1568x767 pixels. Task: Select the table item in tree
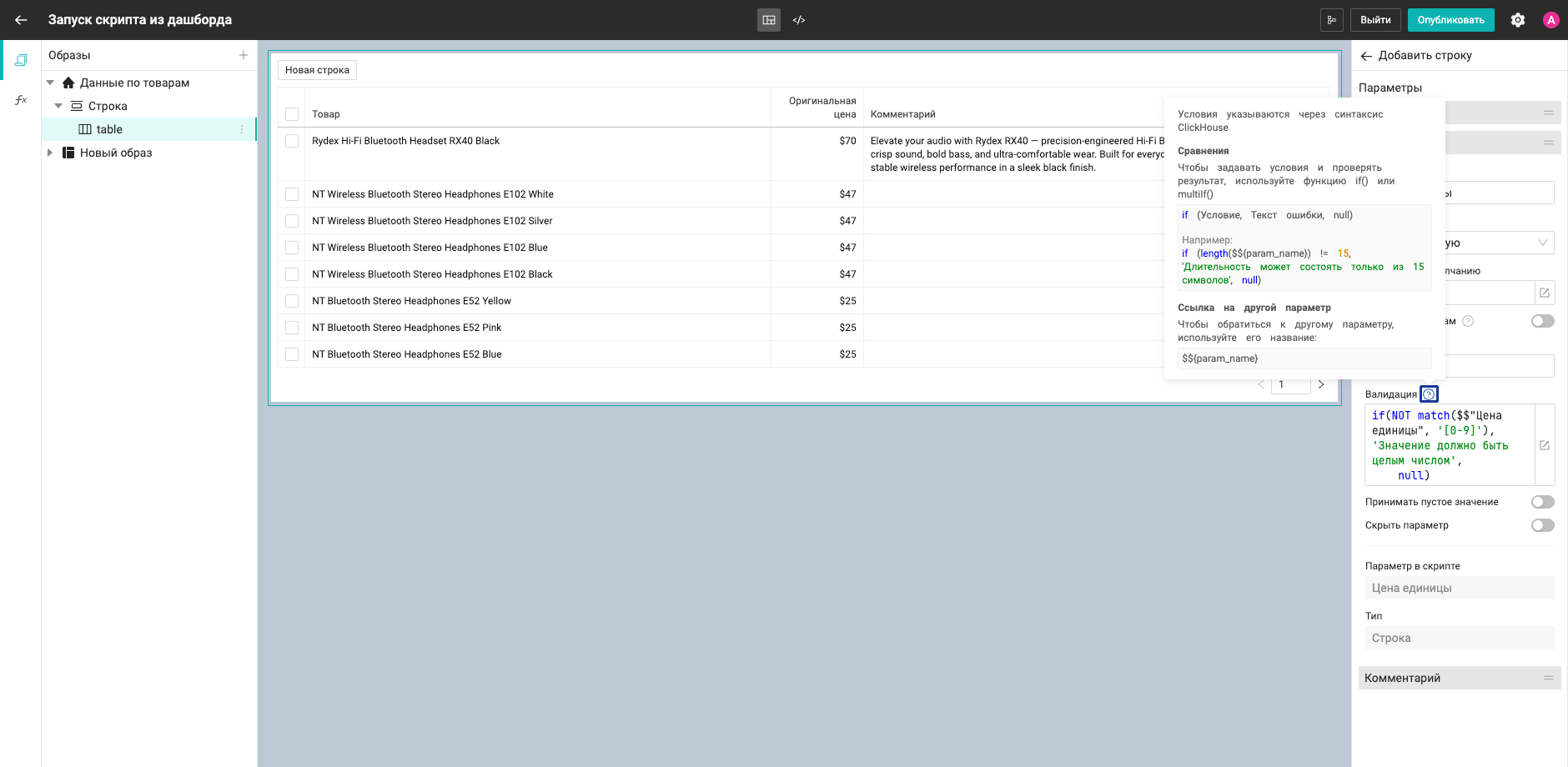point(109,129)
